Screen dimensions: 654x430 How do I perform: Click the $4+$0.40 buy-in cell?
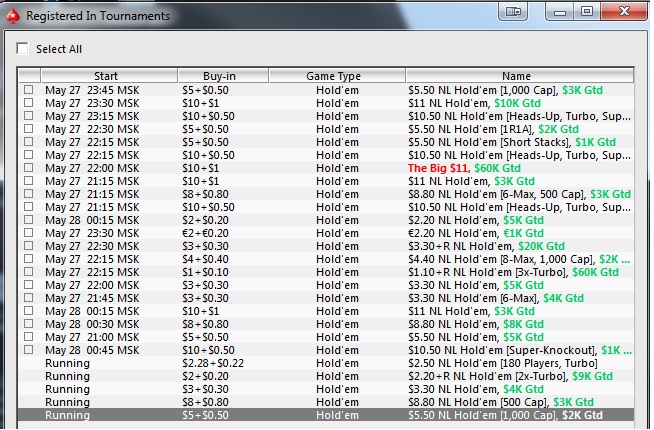[x=205, y=259]
